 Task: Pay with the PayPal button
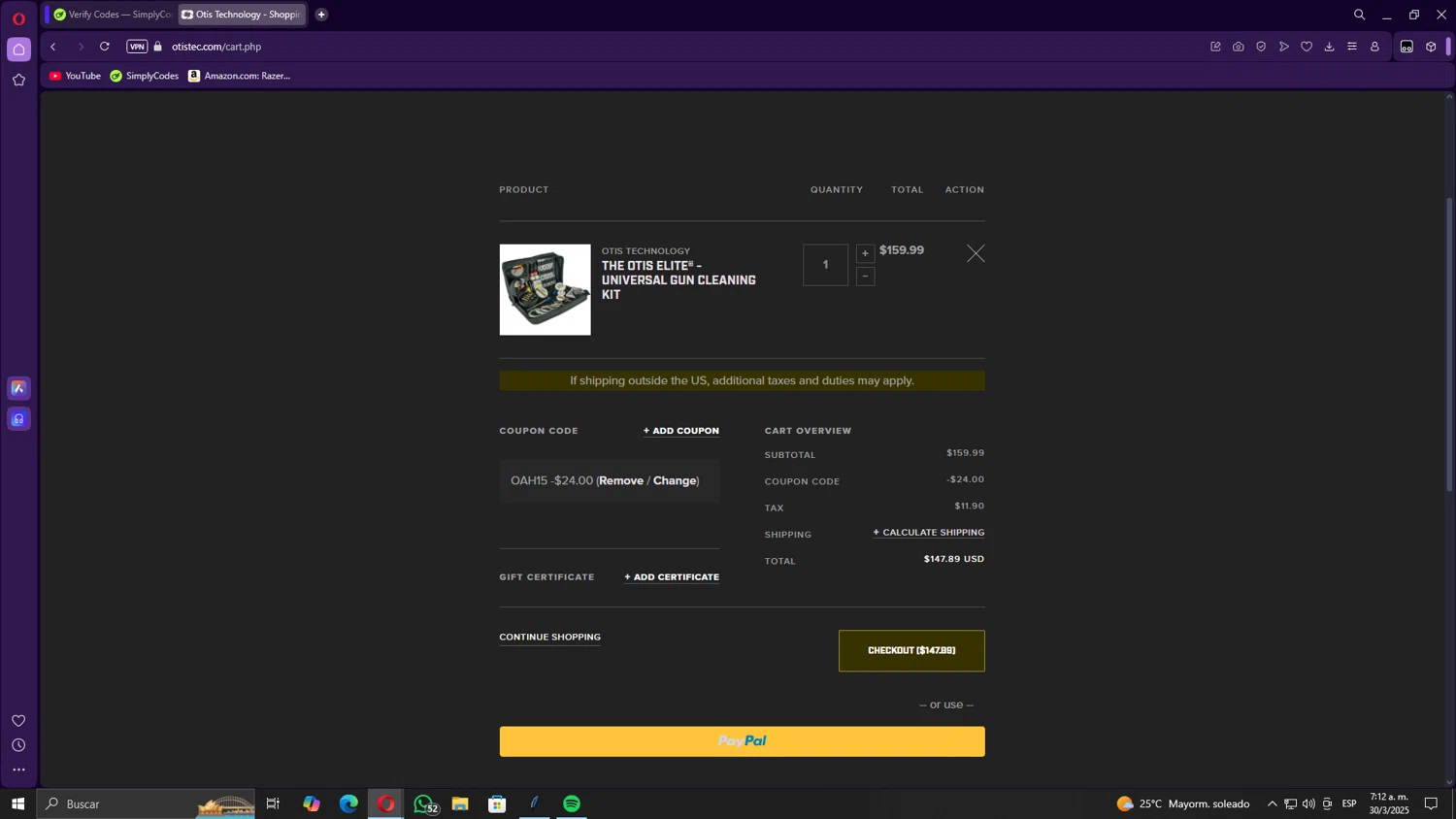coord(742,741)
